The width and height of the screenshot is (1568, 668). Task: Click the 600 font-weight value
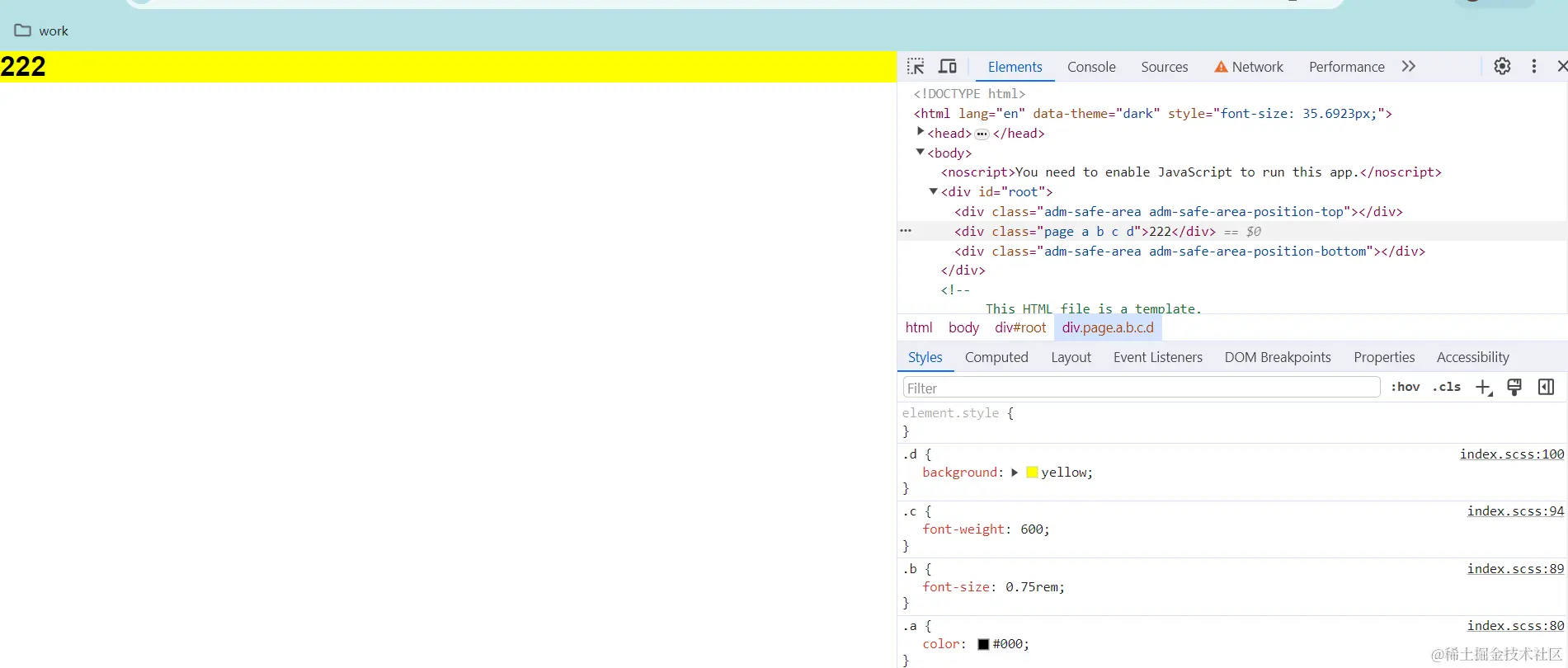[x=1031, y=529]
